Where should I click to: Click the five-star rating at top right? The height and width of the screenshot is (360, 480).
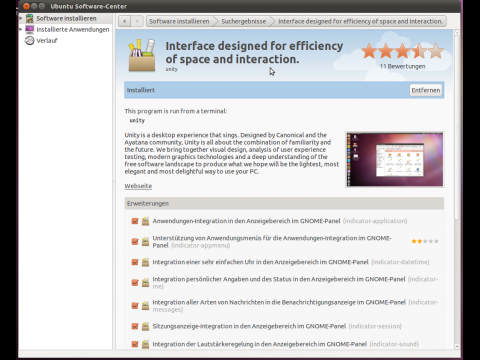(x=403, y=51)
